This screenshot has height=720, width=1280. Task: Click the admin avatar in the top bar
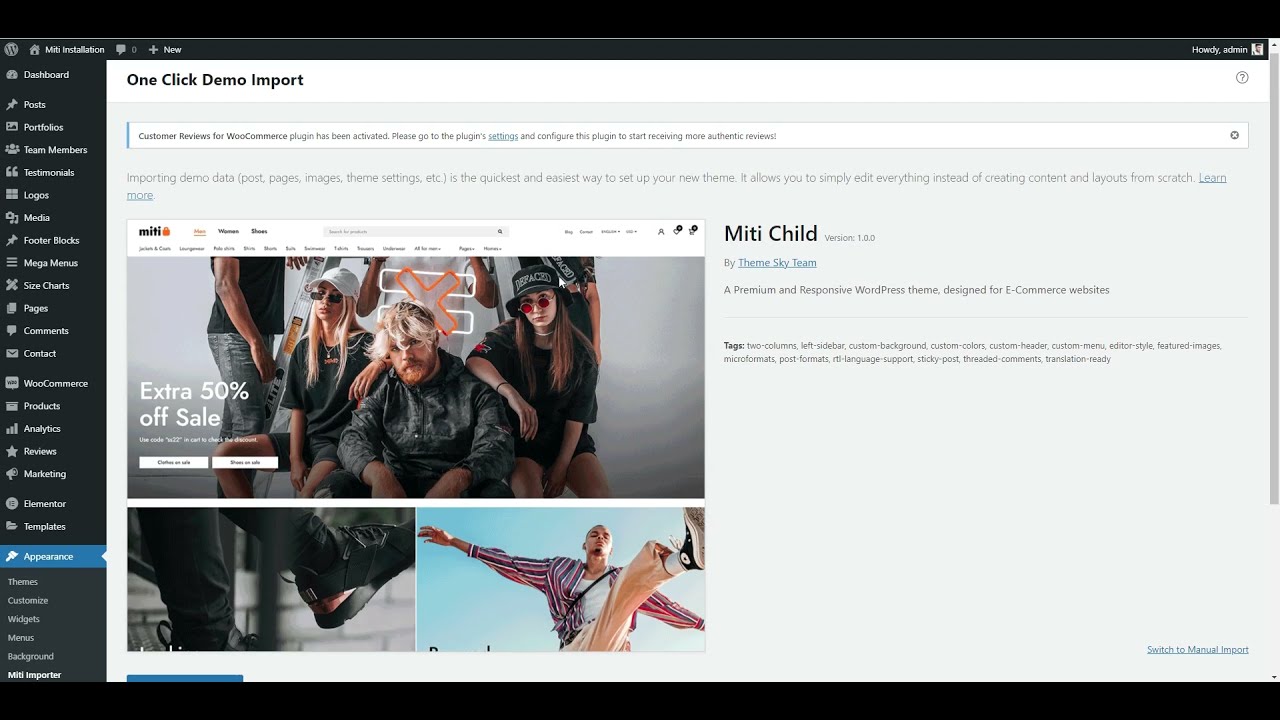pyautogui.click(x=1257, y=49)
